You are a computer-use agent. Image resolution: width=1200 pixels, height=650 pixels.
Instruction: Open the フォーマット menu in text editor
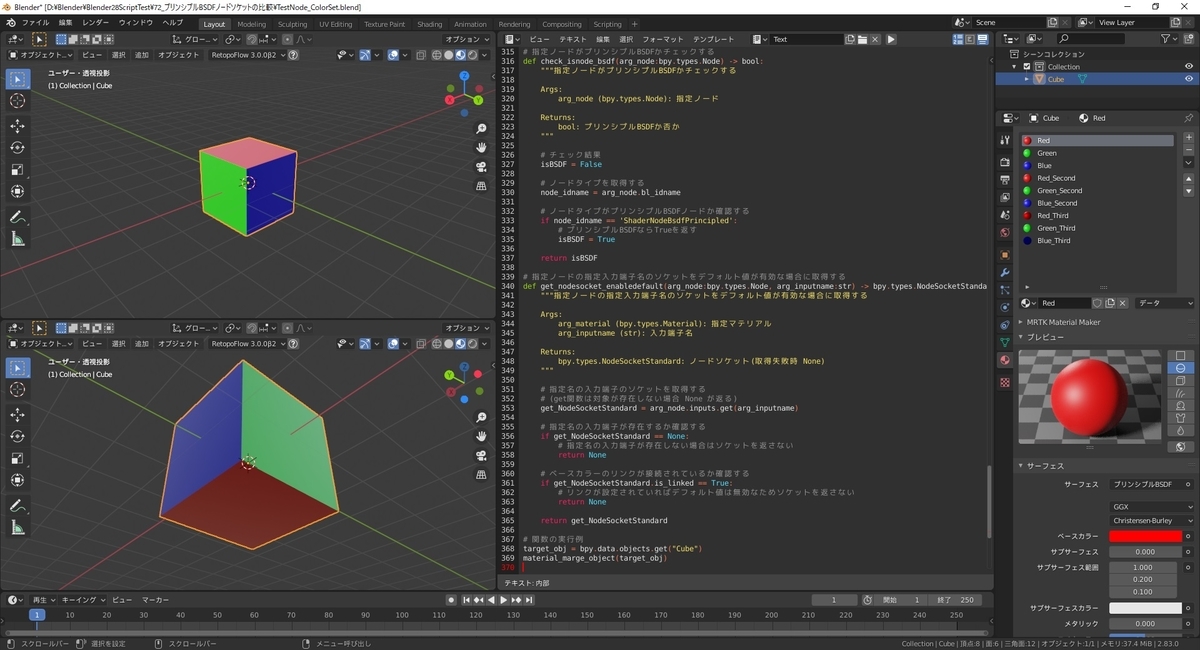coord(663,40)
